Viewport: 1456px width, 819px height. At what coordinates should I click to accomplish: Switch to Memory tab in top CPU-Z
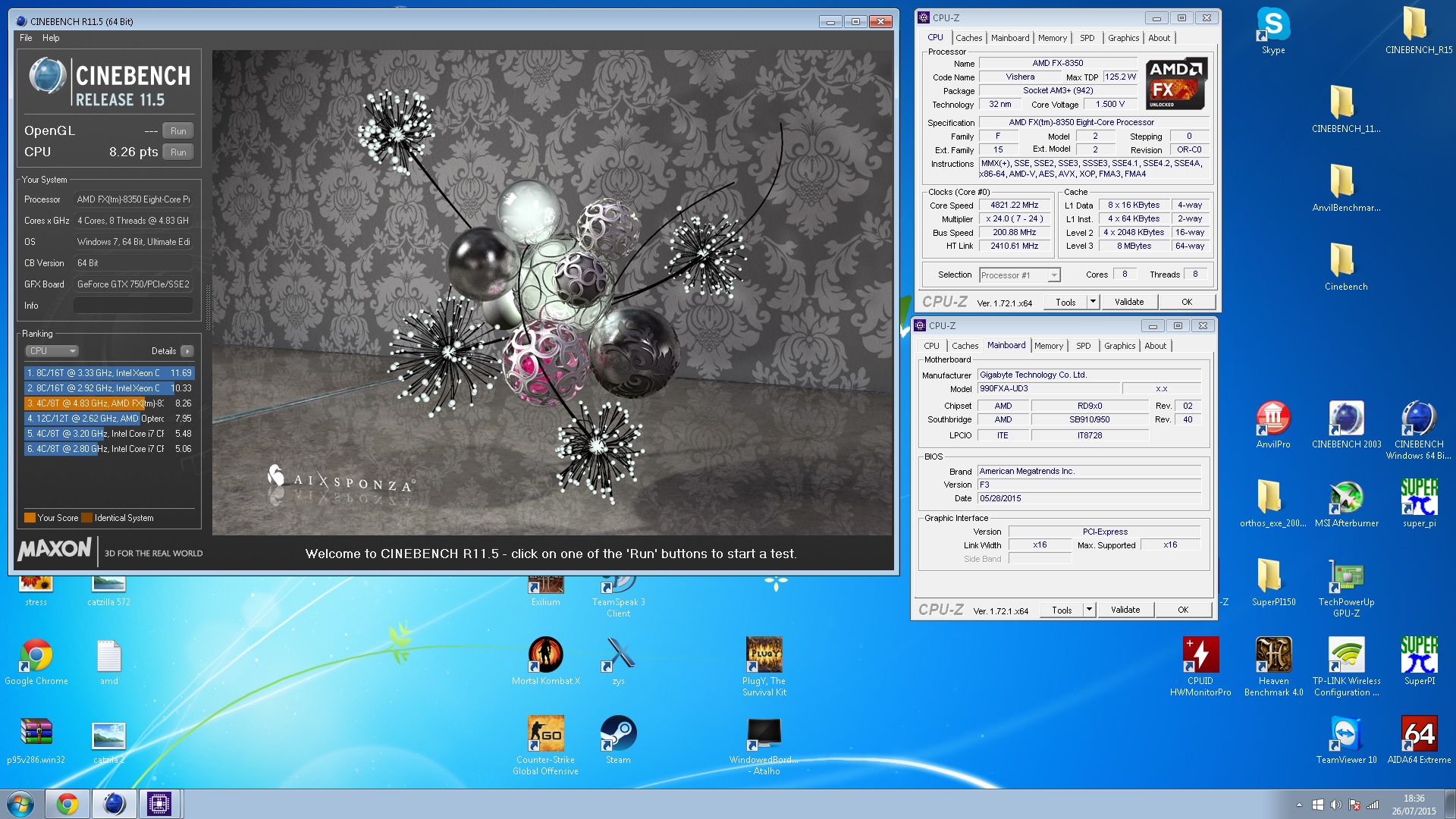(x=1052, y=38)
